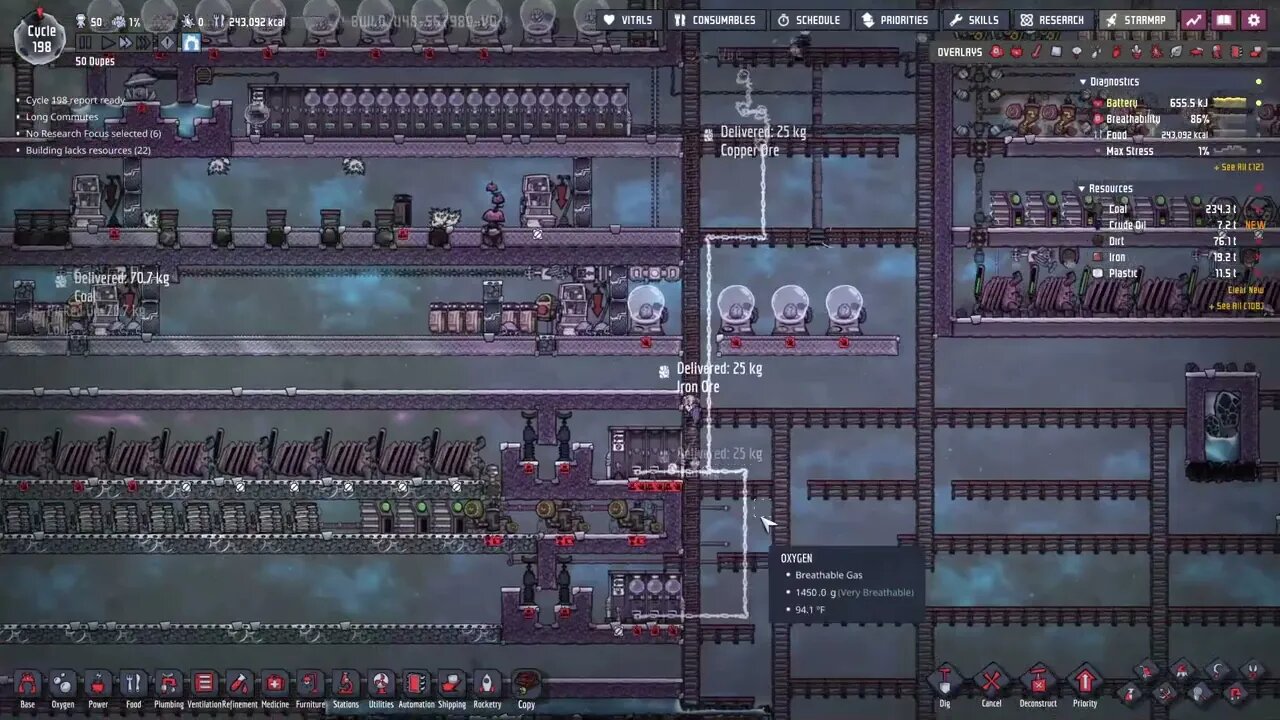Open the Cycle 198 report ready notification
This screenshot has width=1280, height=720.
(76, 100)
